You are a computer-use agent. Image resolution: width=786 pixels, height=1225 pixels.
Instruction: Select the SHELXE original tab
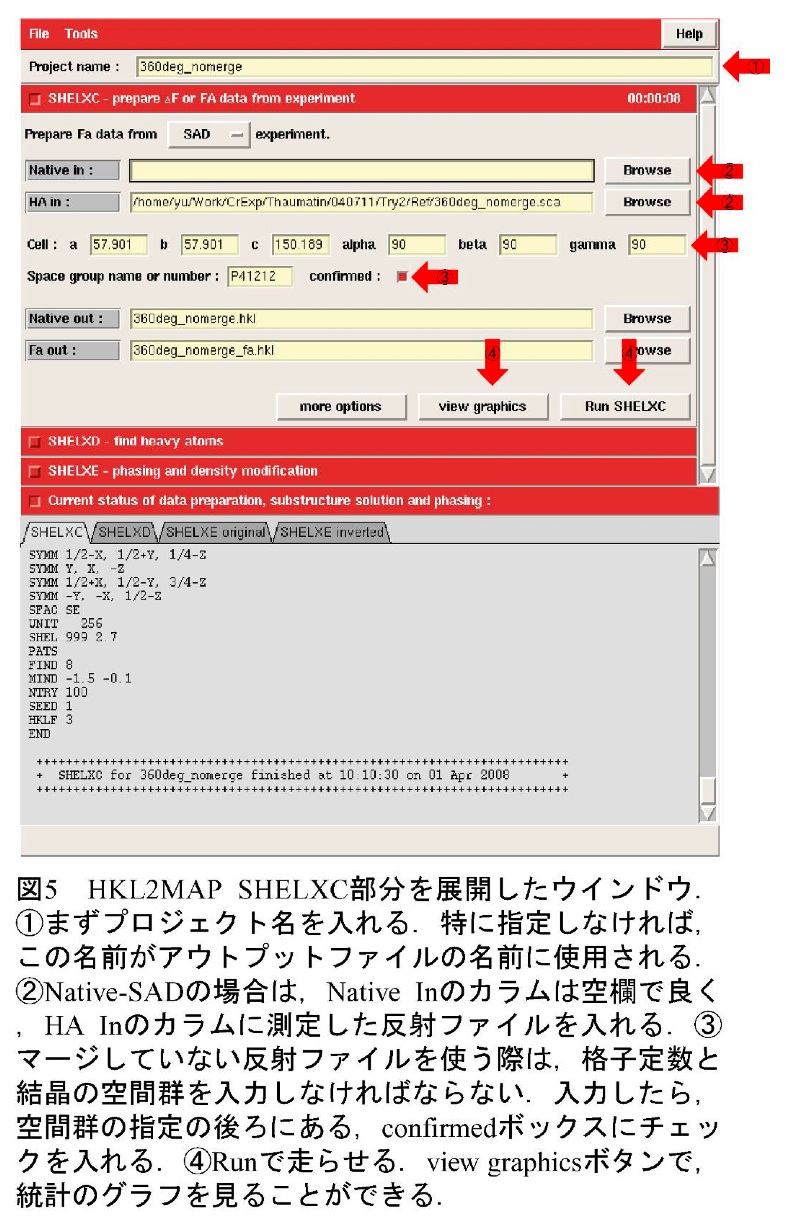tap(214, 532)
